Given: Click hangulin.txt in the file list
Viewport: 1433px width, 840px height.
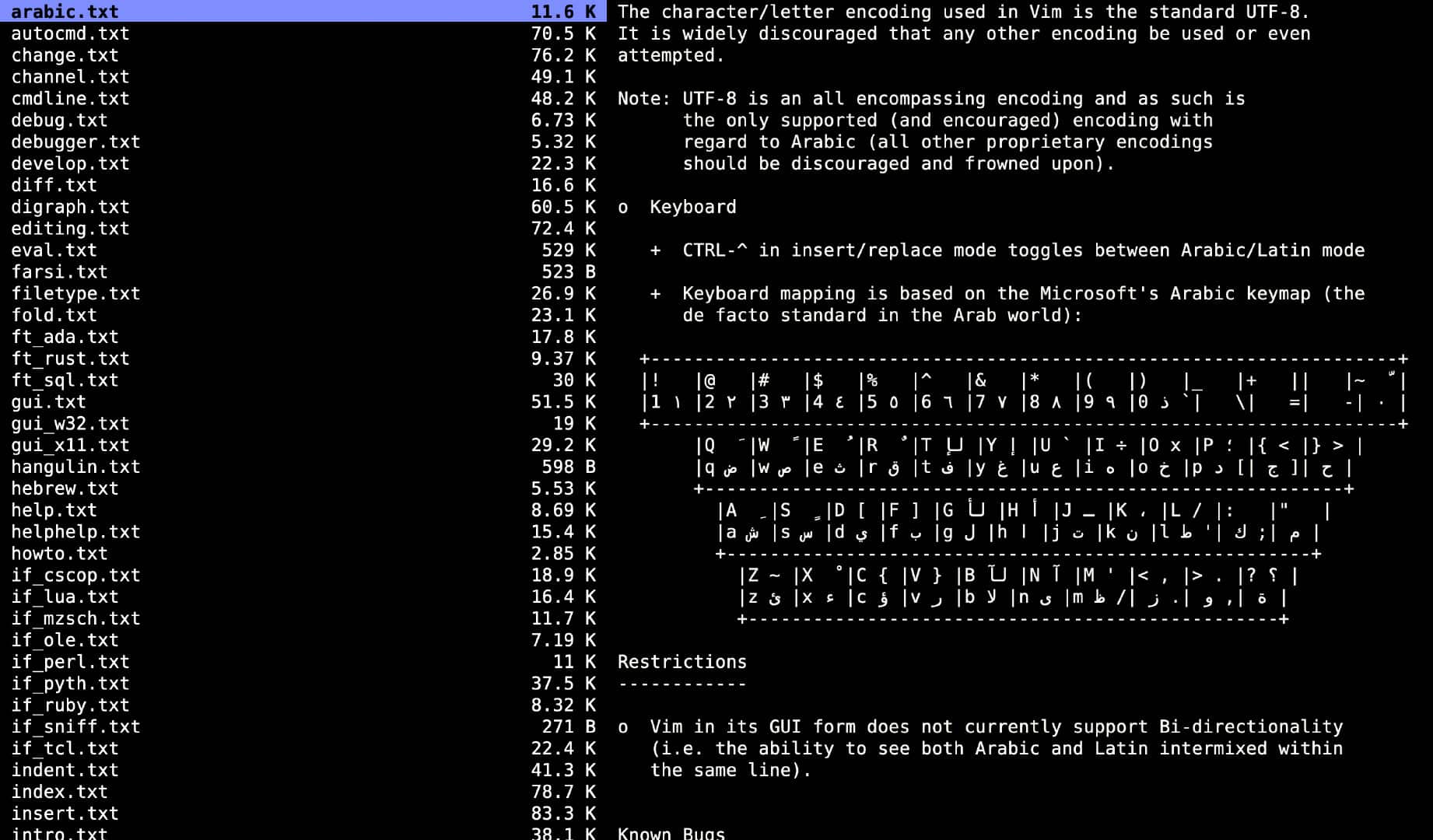Looking at the screenshot, I should [303, 467].
